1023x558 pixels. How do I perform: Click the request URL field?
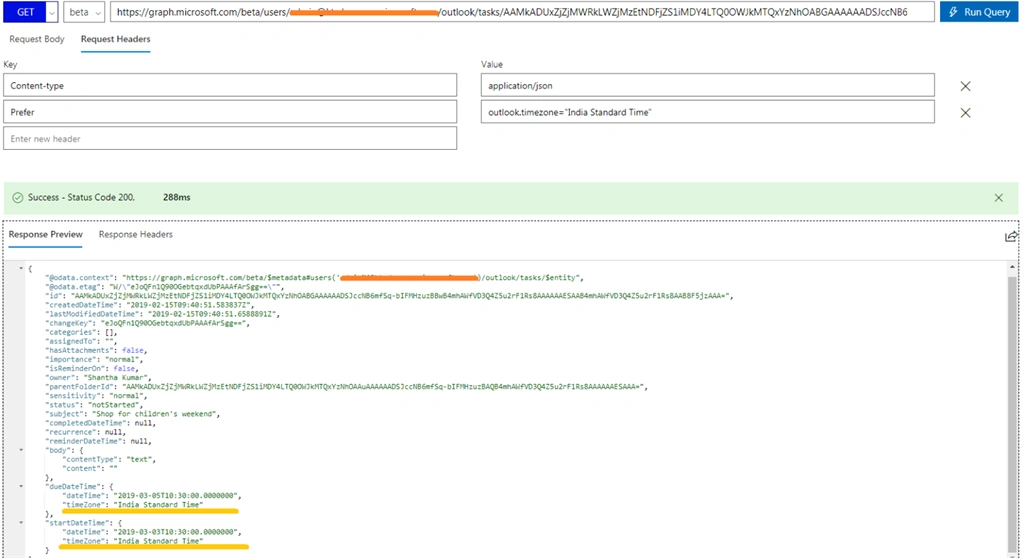(x=522, y=12)
